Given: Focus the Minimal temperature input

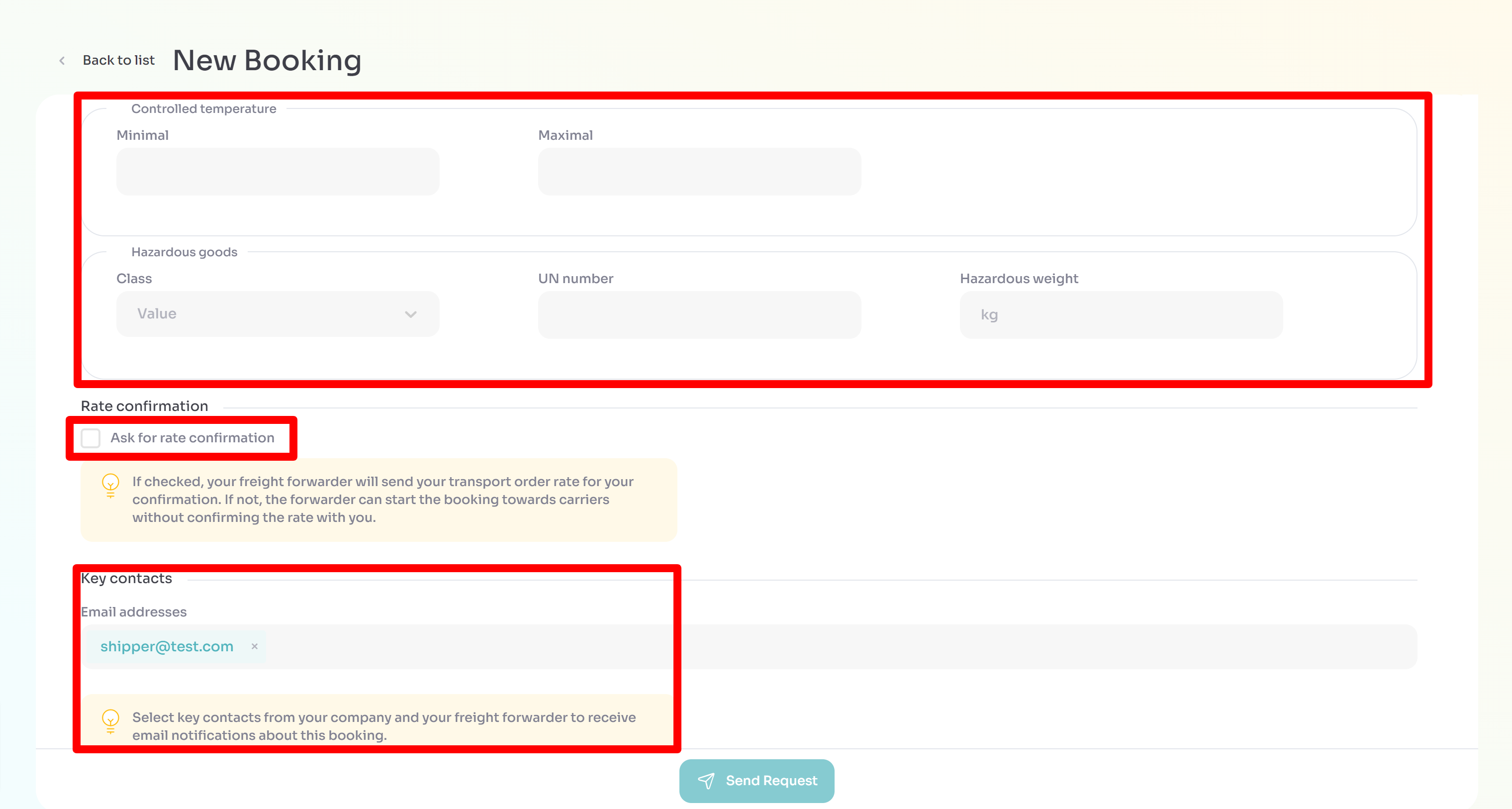Looking at the screenshot, I should click(x=278, y=172).
